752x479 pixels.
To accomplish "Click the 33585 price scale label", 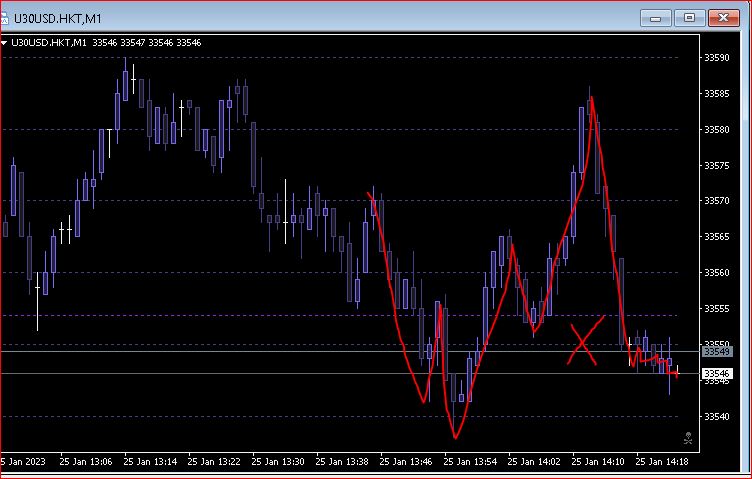I will click(x=717, y=93).
